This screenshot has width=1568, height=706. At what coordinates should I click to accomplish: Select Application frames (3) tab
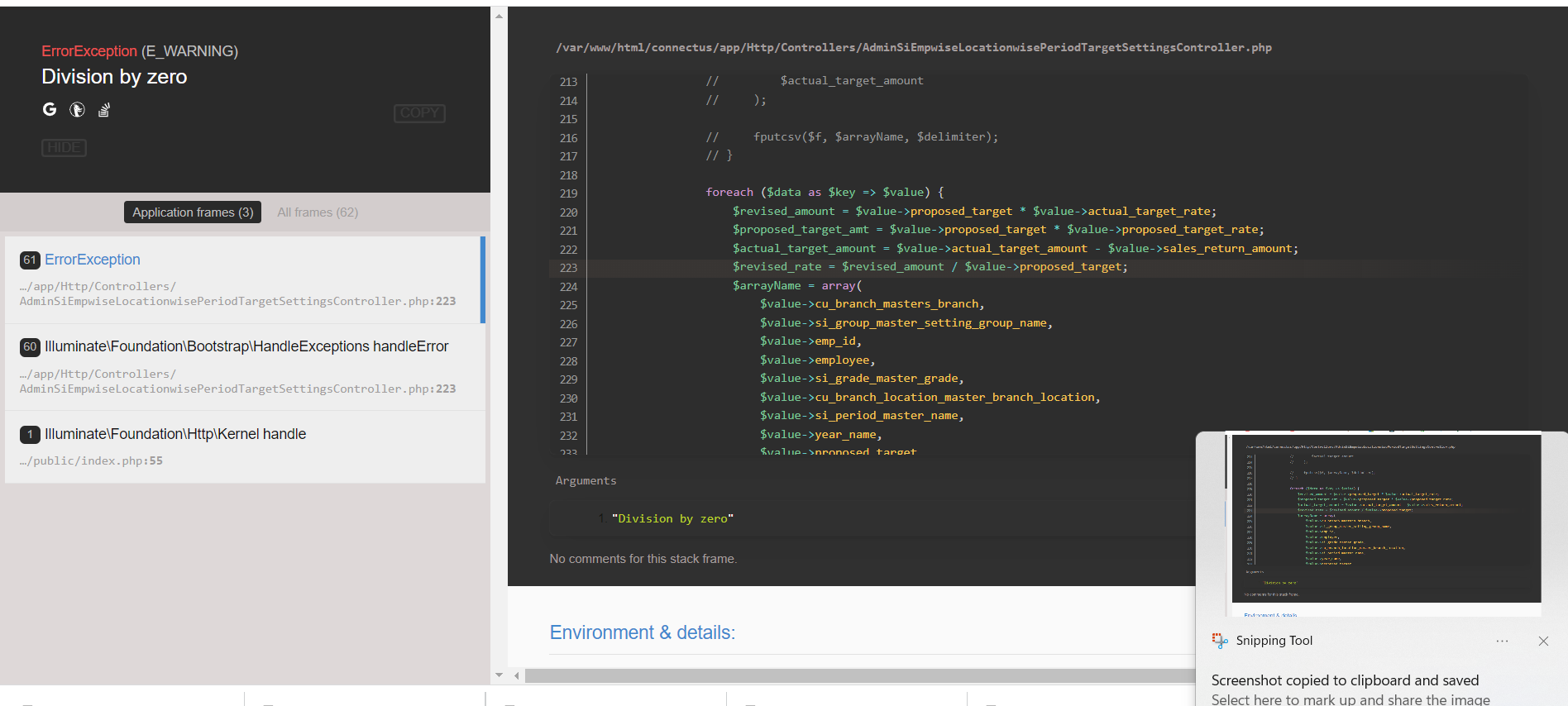(x=193, y=212)
